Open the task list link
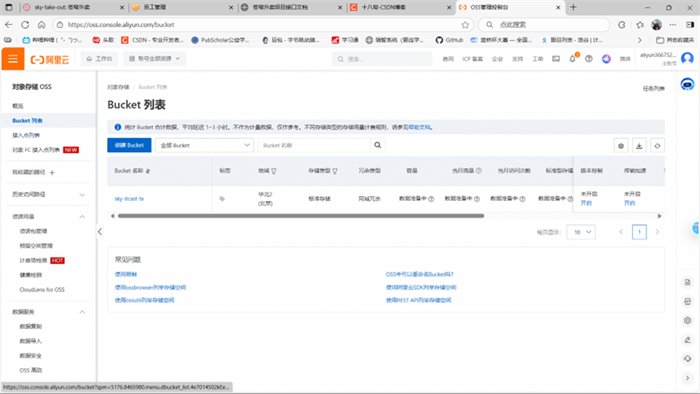This screenshot has height=394, width=700. pyautogui.click(x=654, y=88)
